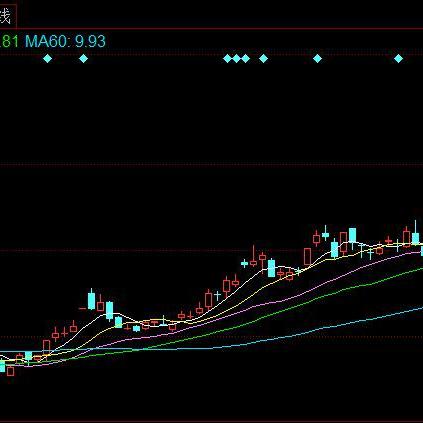The width and height of the screenshot is (423, 423).
Task: Open the second-to-last cyan diamond marker
Action: point(317,59)
